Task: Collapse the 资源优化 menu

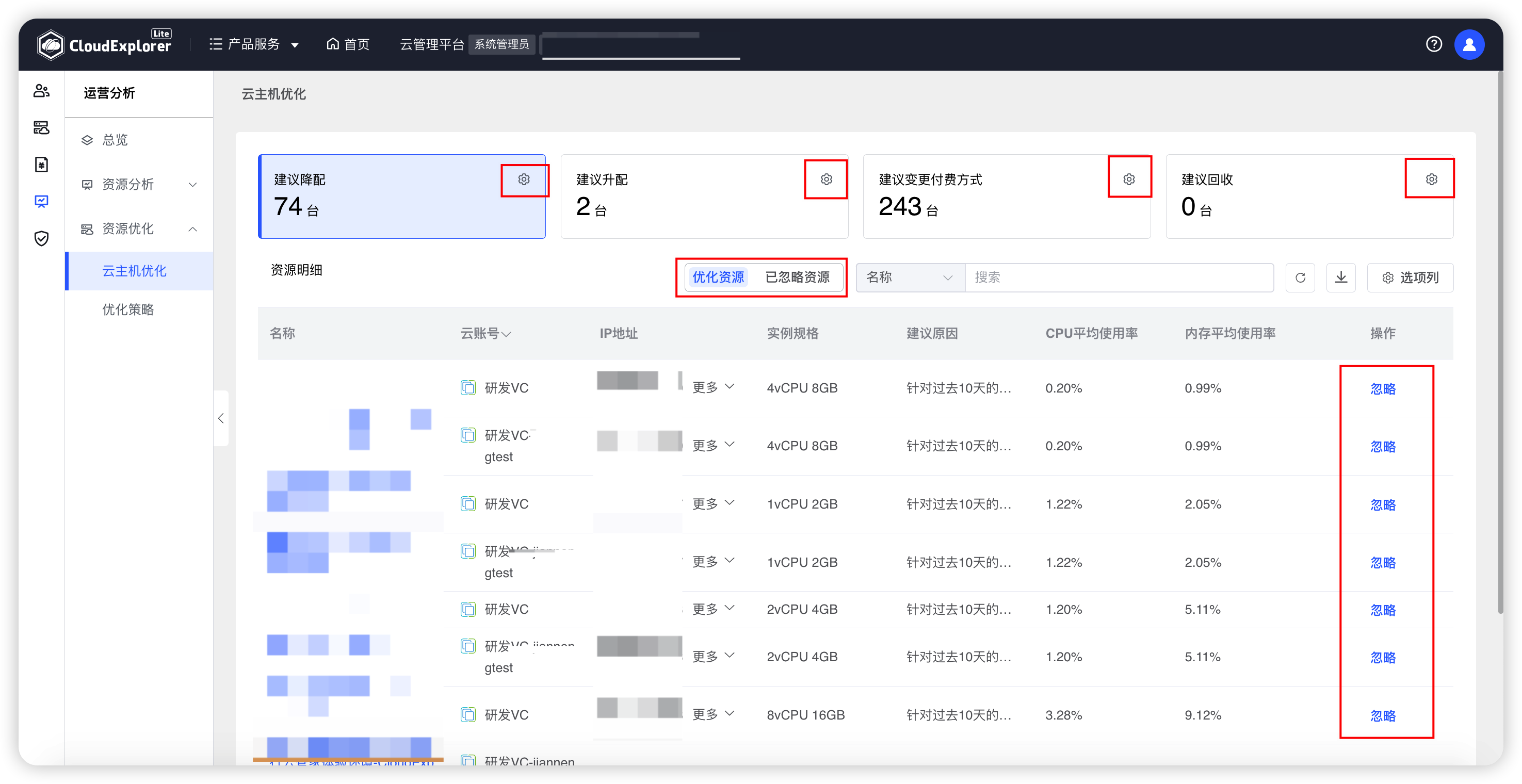Action: point(139,228)
